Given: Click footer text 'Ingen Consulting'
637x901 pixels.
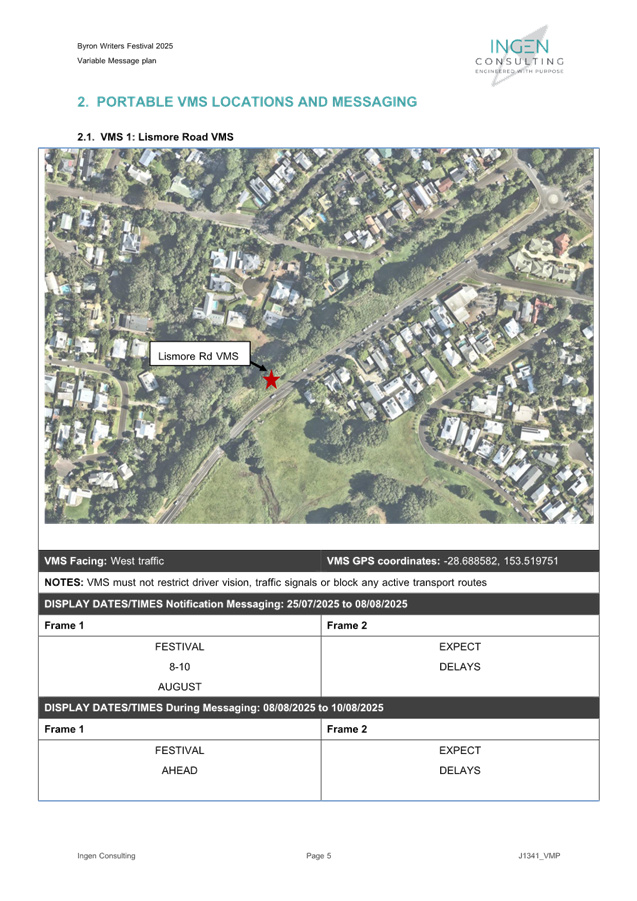Looking at the screenshot, I should 106,855.
